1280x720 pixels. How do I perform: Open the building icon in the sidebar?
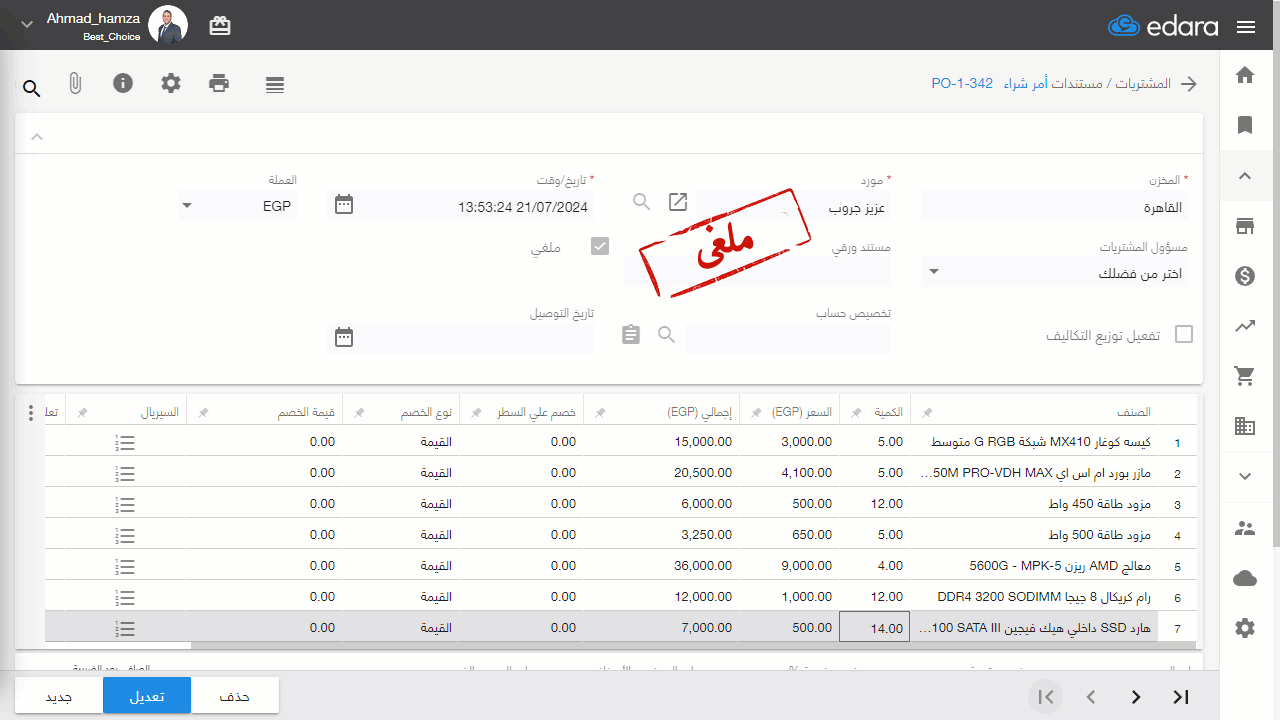pyautogui.click(x=1245, y=426)
